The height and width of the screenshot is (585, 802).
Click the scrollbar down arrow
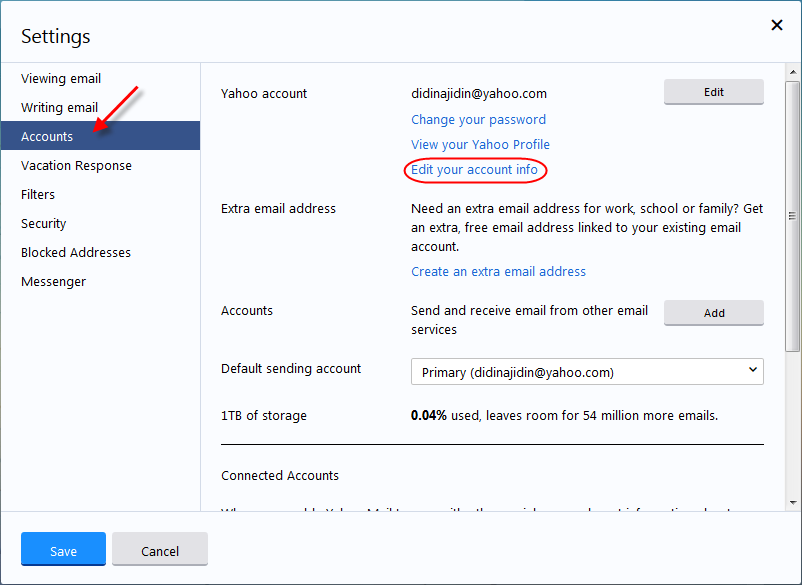(793, 503)
